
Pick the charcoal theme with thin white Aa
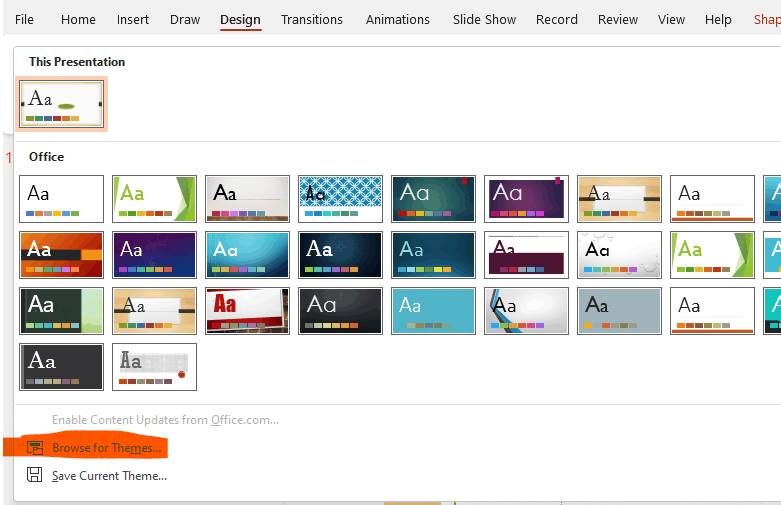[340, 311]
